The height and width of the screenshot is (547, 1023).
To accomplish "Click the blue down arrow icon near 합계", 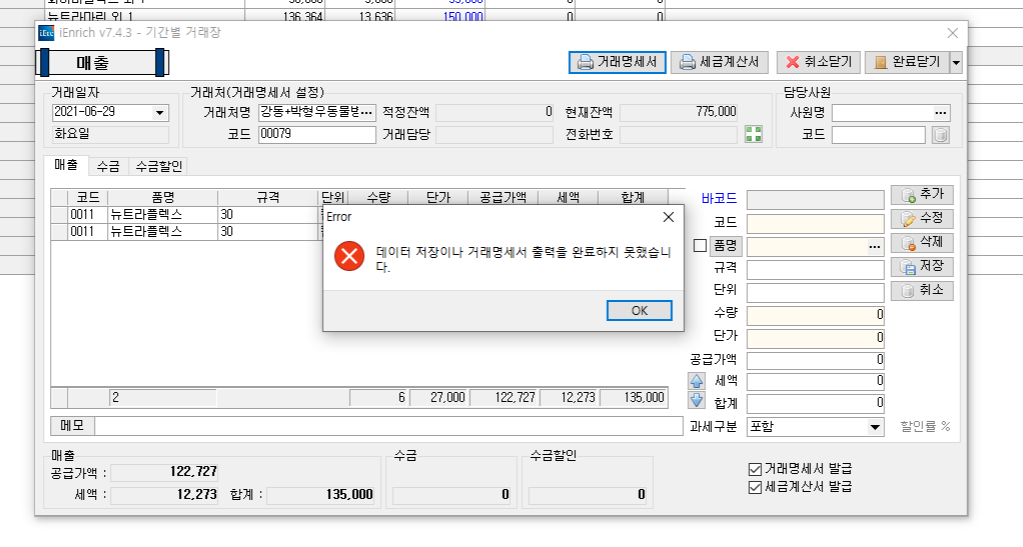I will pos(697,401).
